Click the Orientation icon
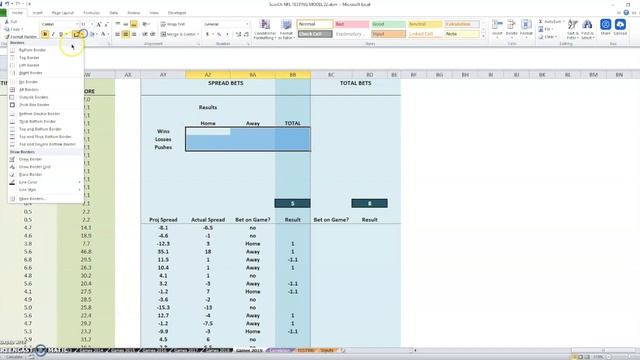 (146, 24)
